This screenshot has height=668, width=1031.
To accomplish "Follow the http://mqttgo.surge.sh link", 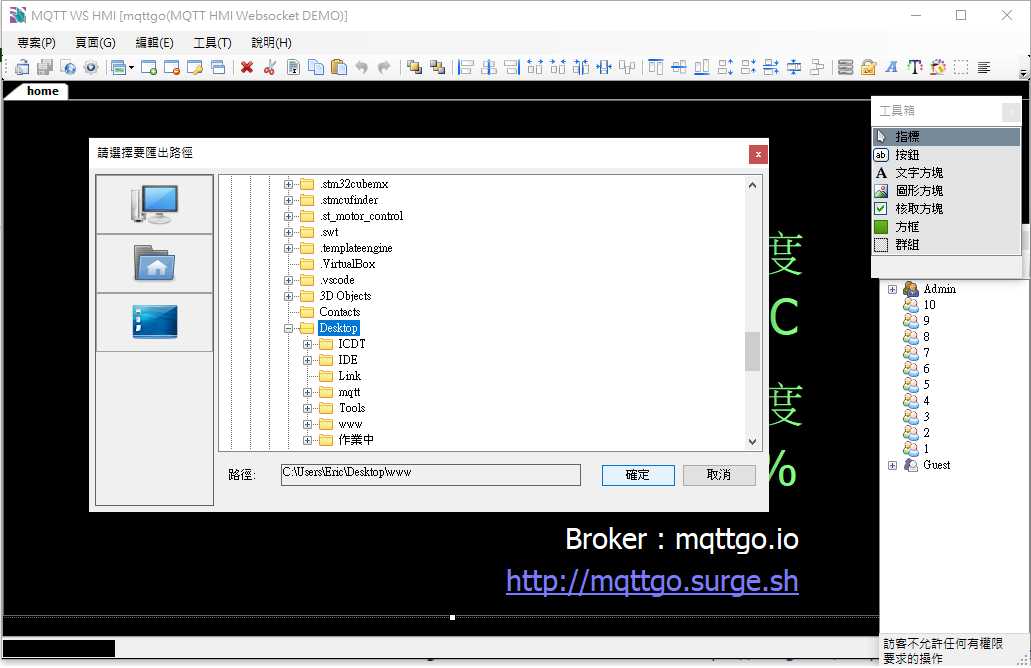I will (x=652, y=582).
